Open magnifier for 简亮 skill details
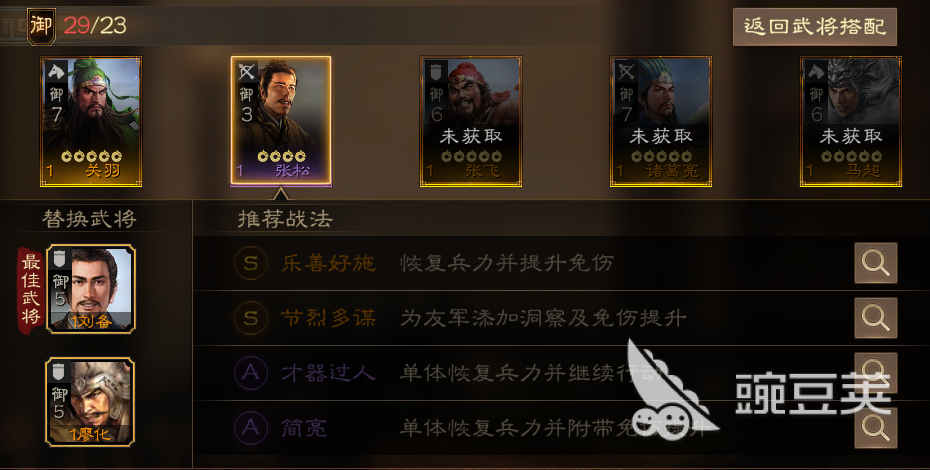 (x=875, y=428)
